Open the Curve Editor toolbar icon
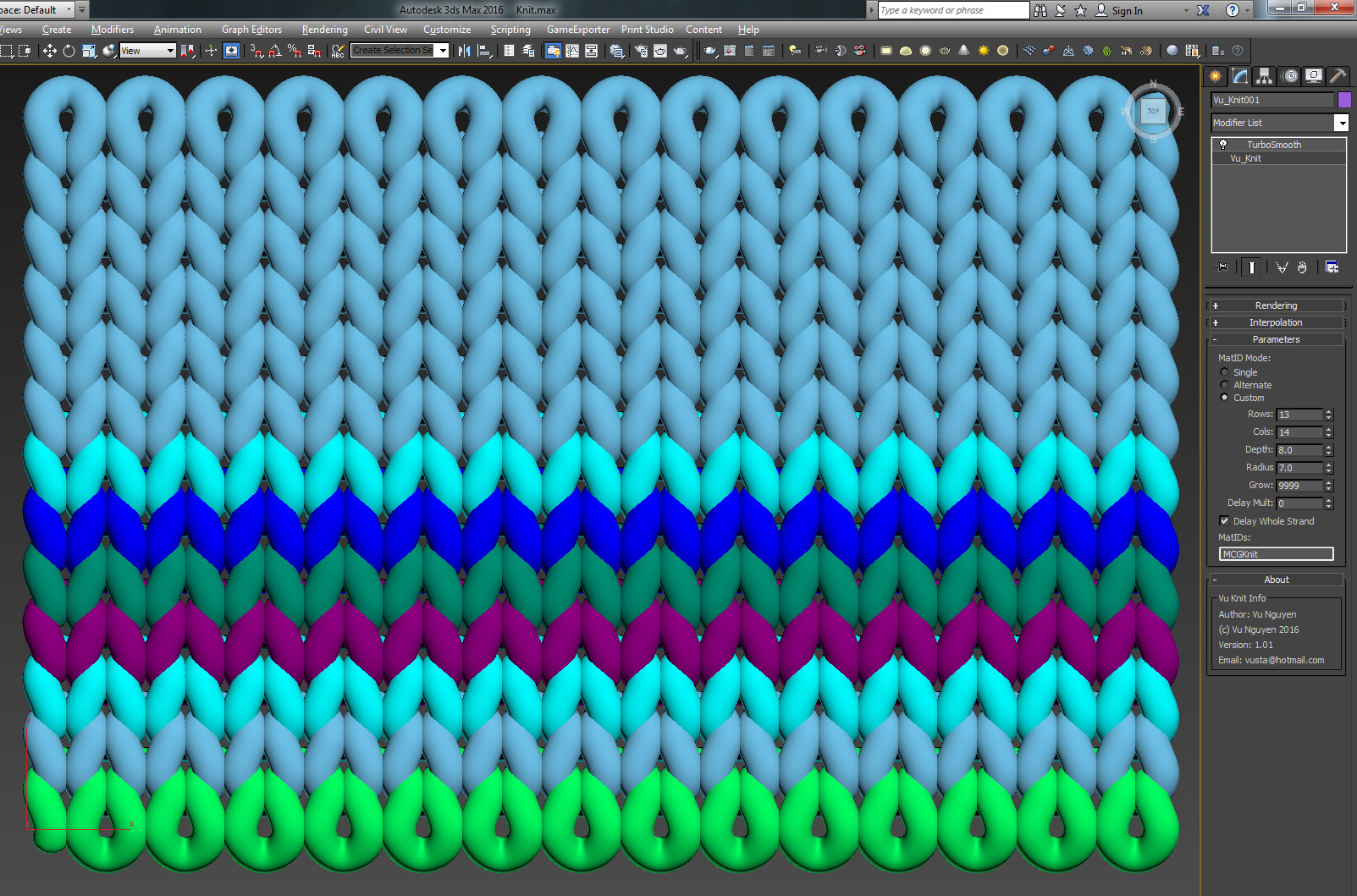The height and width of the screenshot is (896, 1357). [x=572, y=51]
